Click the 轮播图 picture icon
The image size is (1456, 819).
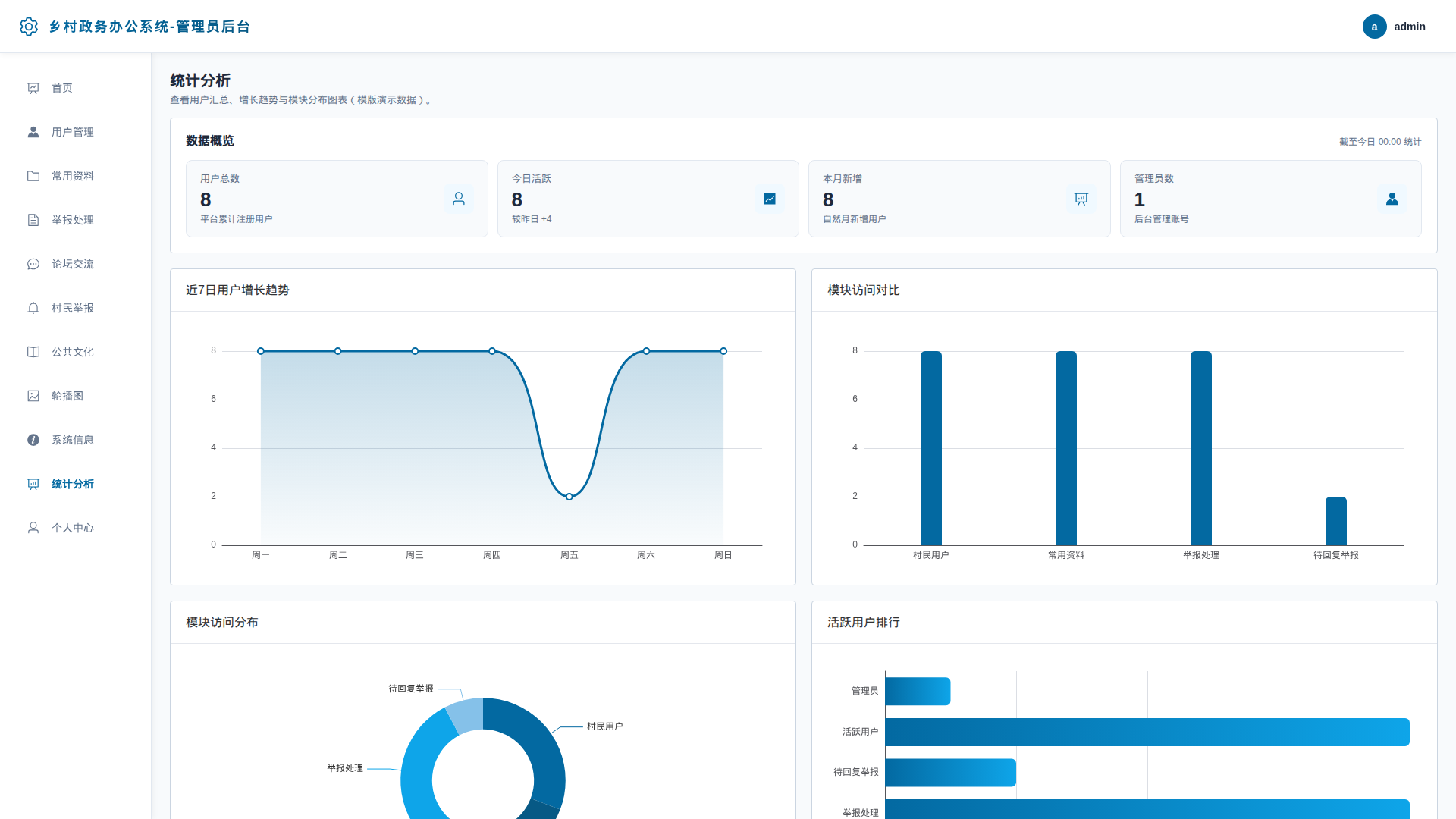coord(33,396)
